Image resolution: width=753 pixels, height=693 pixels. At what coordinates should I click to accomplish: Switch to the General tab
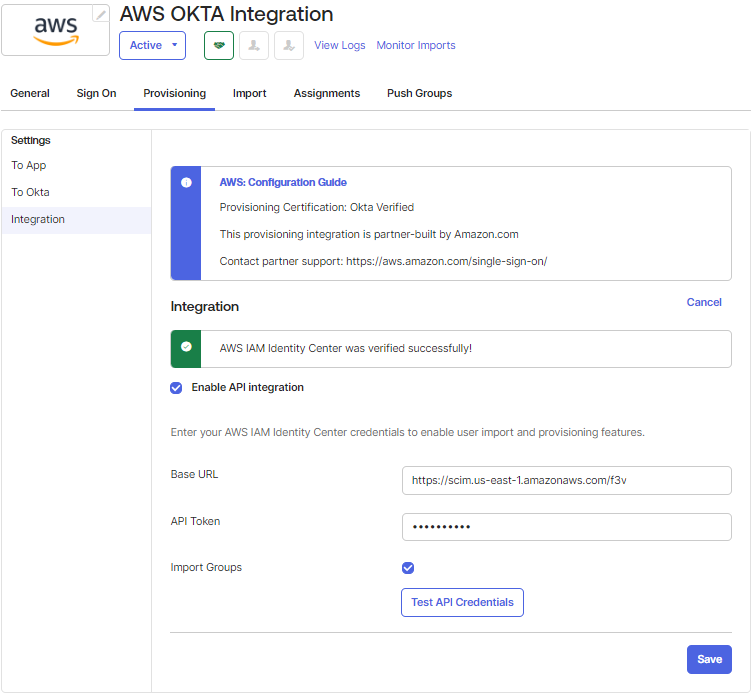pos(30,93)
